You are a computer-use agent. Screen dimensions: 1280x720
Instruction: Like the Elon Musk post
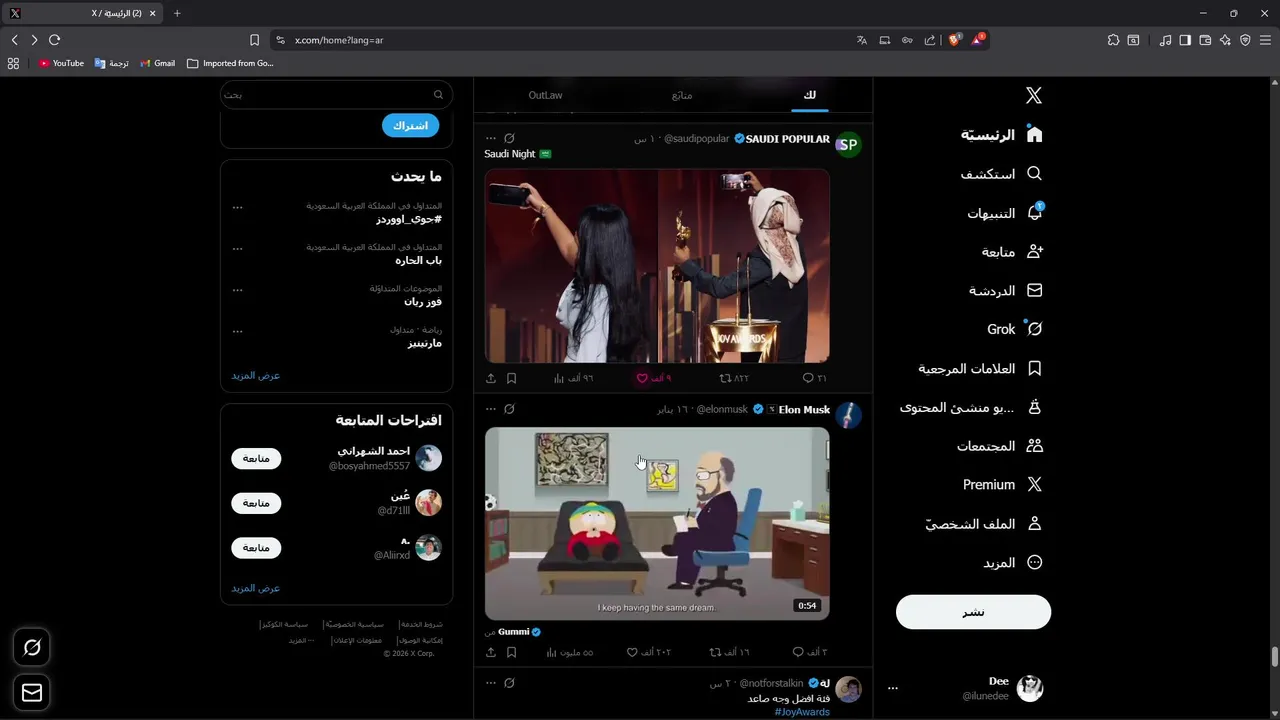[648, 652]
